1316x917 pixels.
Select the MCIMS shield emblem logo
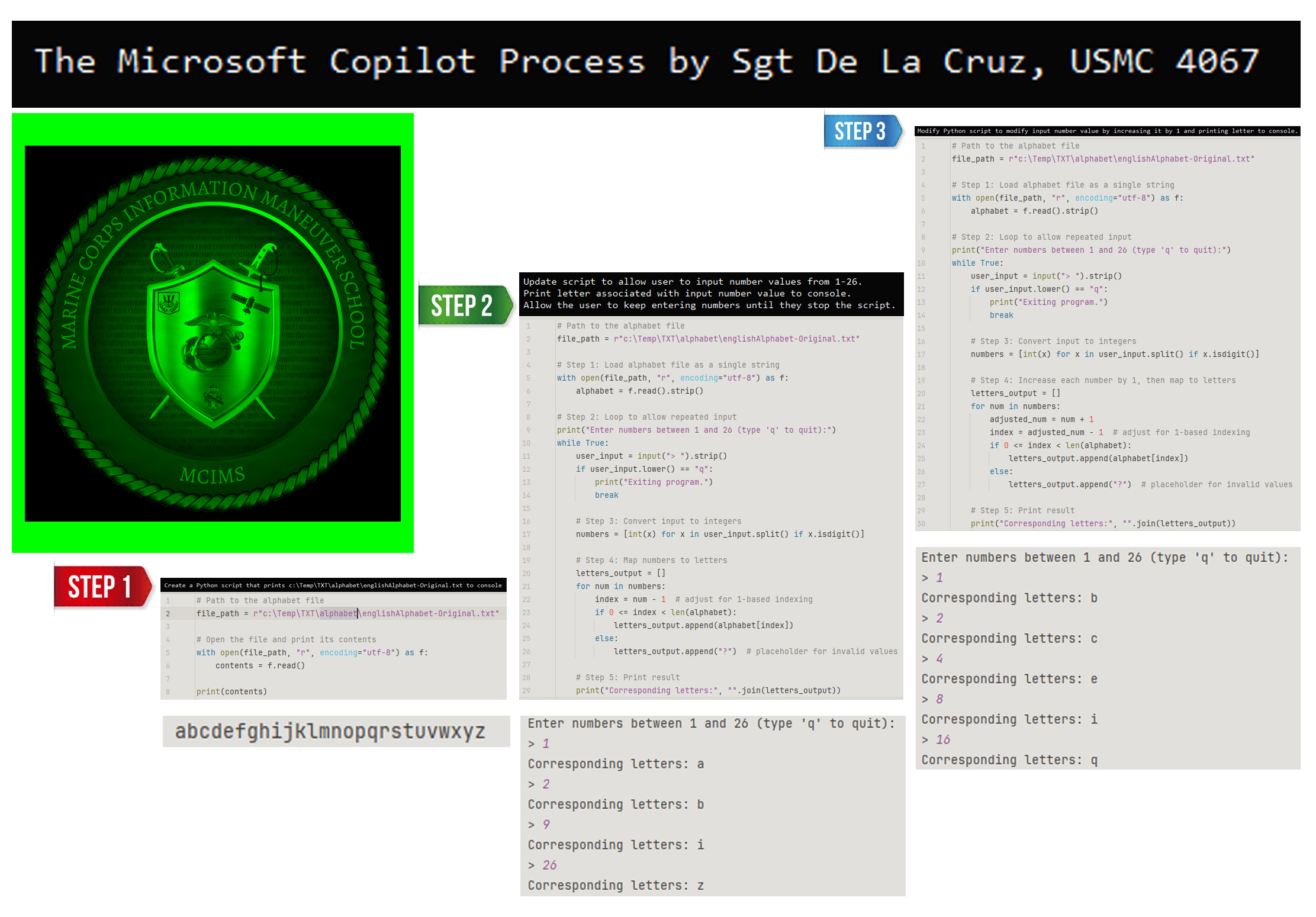(x=213, y=333)
